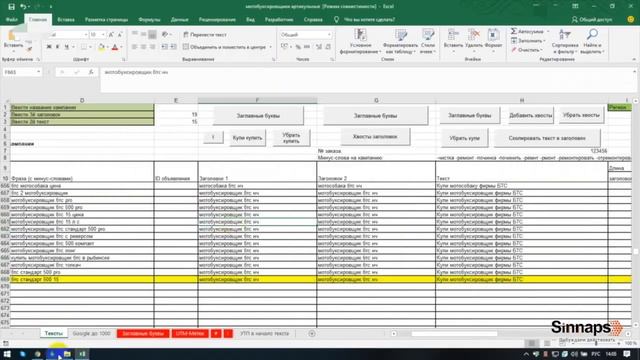Screen dimensions: 640x360
Task: Add a new sheet with the plus button
Action: 312,333
